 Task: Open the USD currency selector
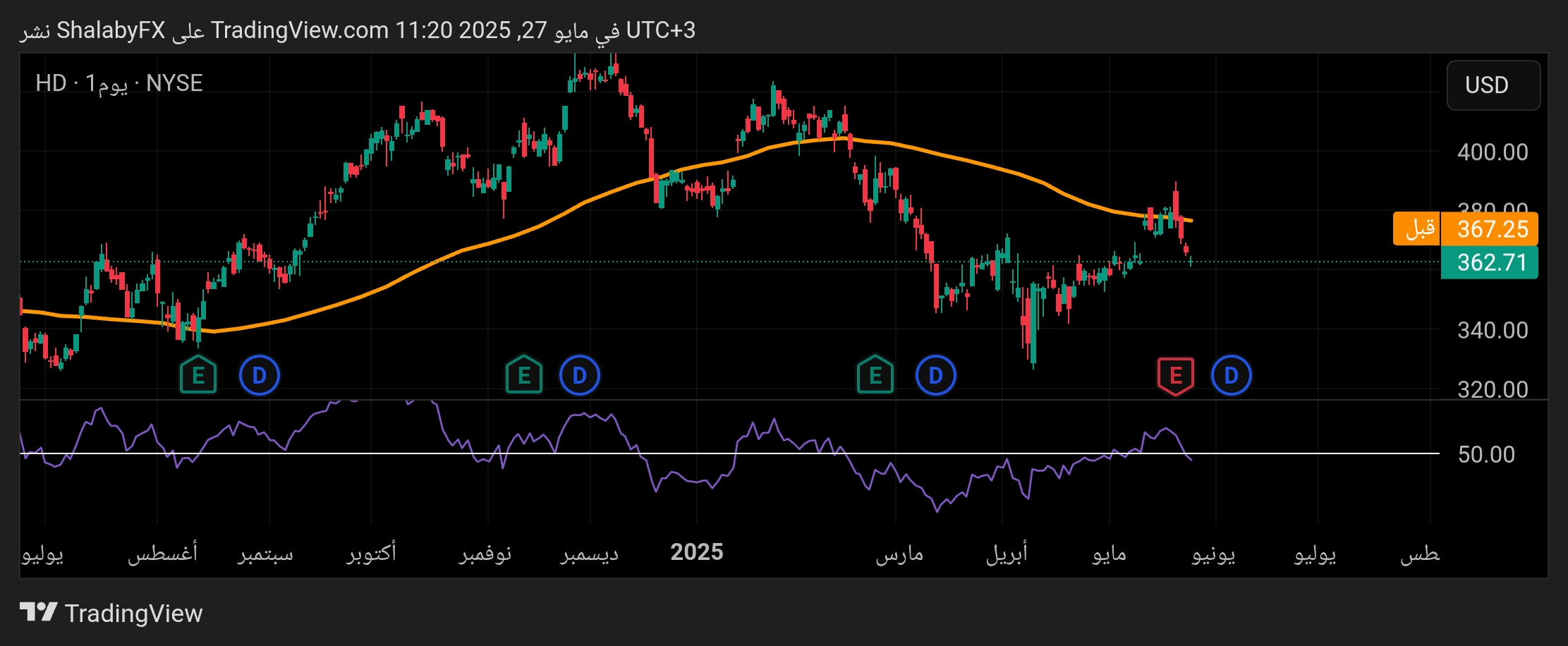(x=1494, y=85)
